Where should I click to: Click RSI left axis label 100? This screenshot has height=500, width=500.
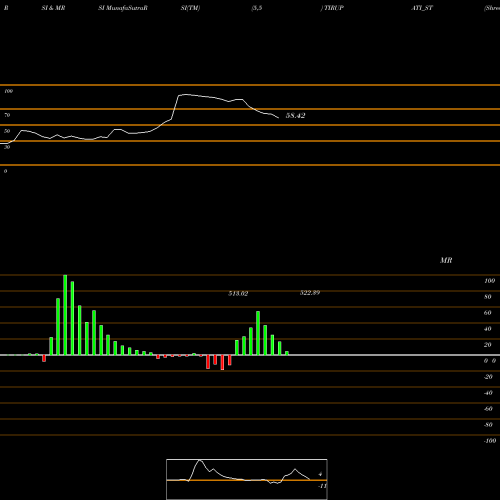(8, 91)
